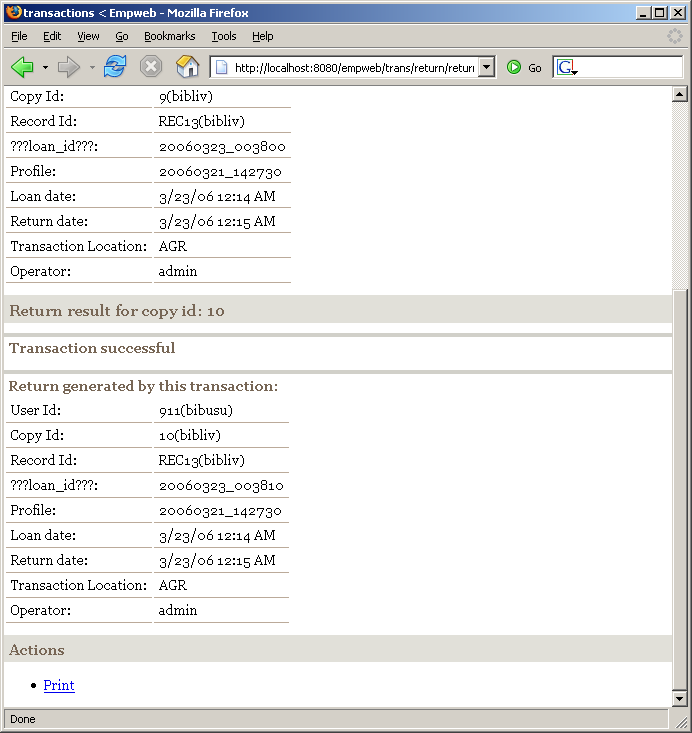Open the Home page icon
Image resolution: width=692 pixels, height=733 pixels.
pos(187,67)
